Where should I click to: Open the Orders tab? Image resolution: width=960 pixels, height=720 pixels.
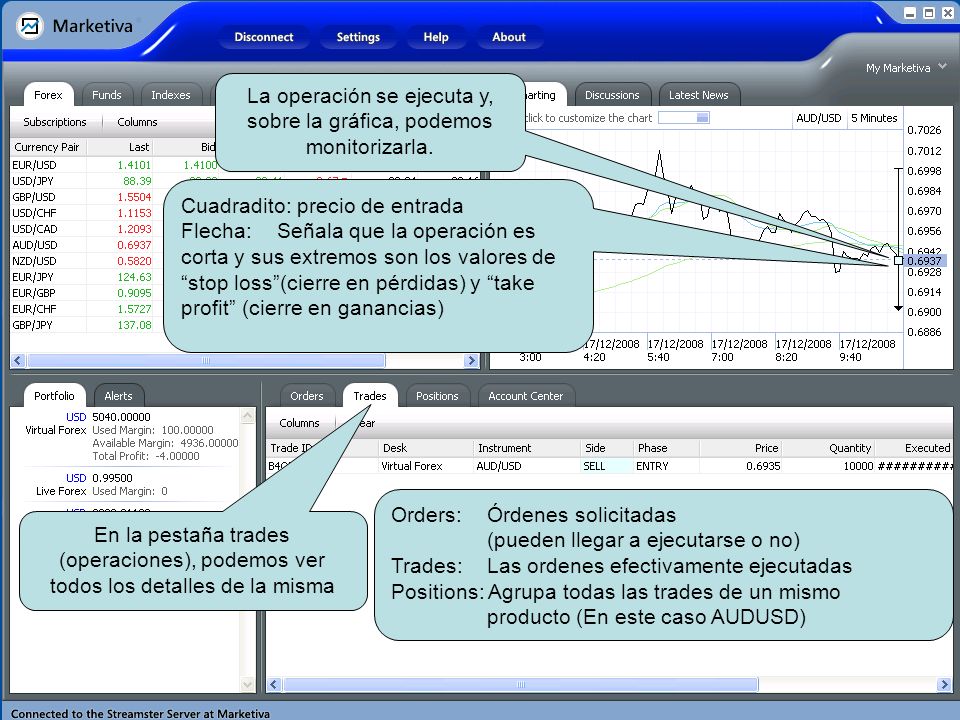[x=307, y=396]
